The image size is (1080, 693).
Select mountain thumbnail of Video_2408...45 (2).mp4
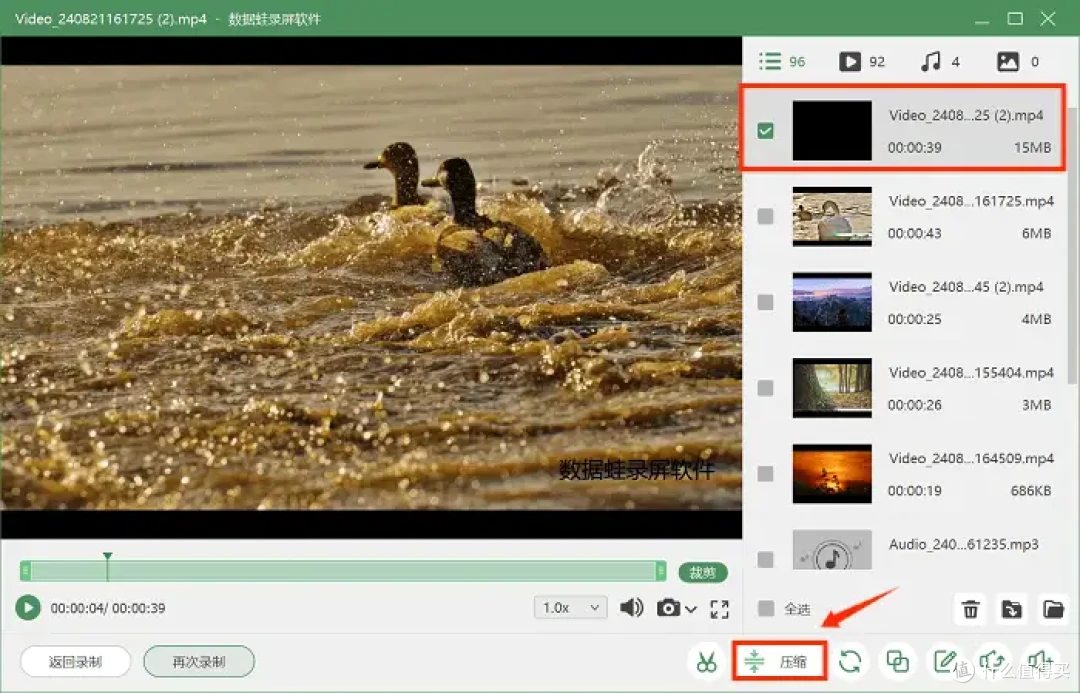pyautogui.click(x=832, y=302)
